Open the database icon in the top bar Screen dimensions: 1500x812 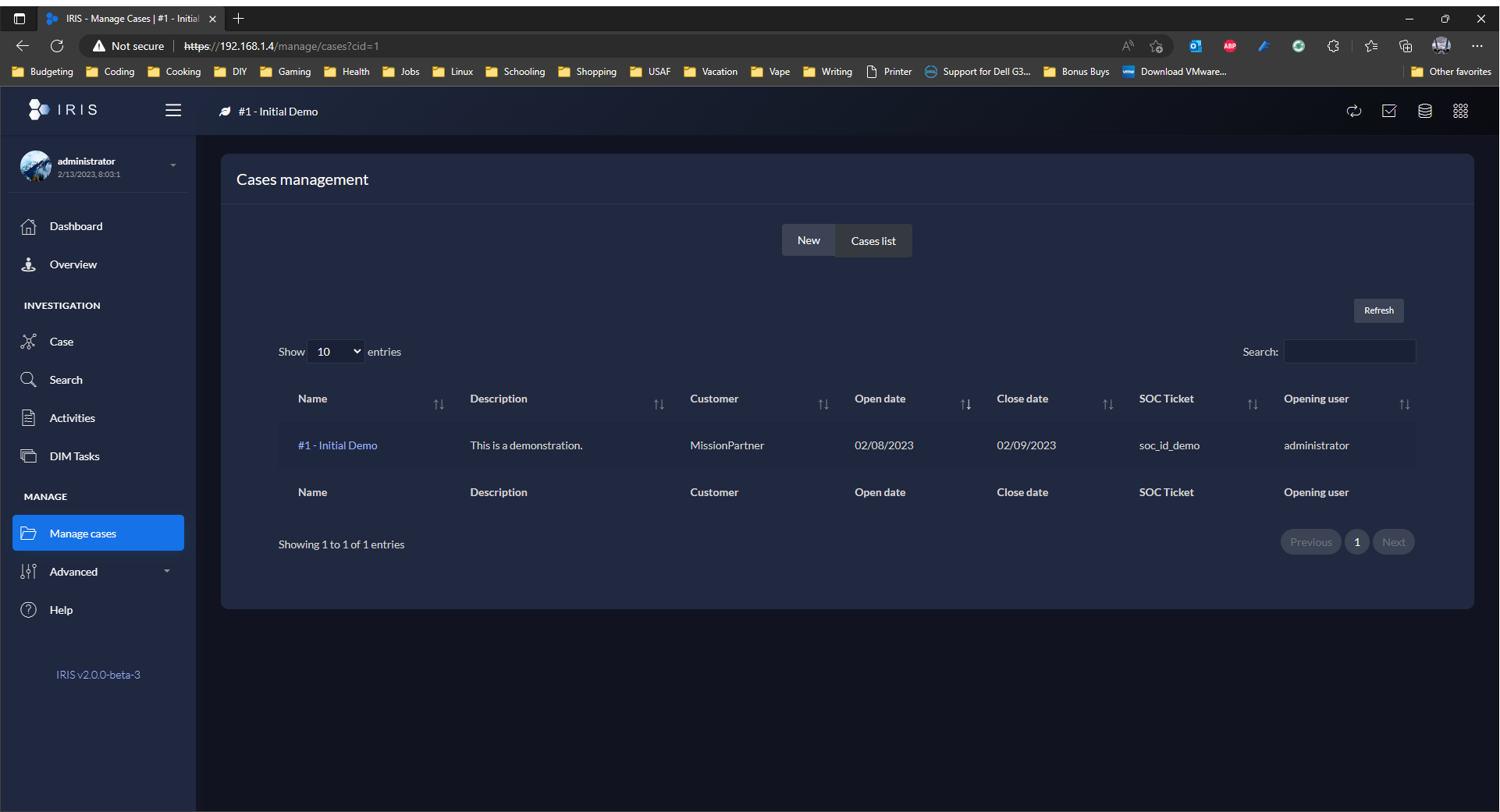click(x=1424, y=111)
